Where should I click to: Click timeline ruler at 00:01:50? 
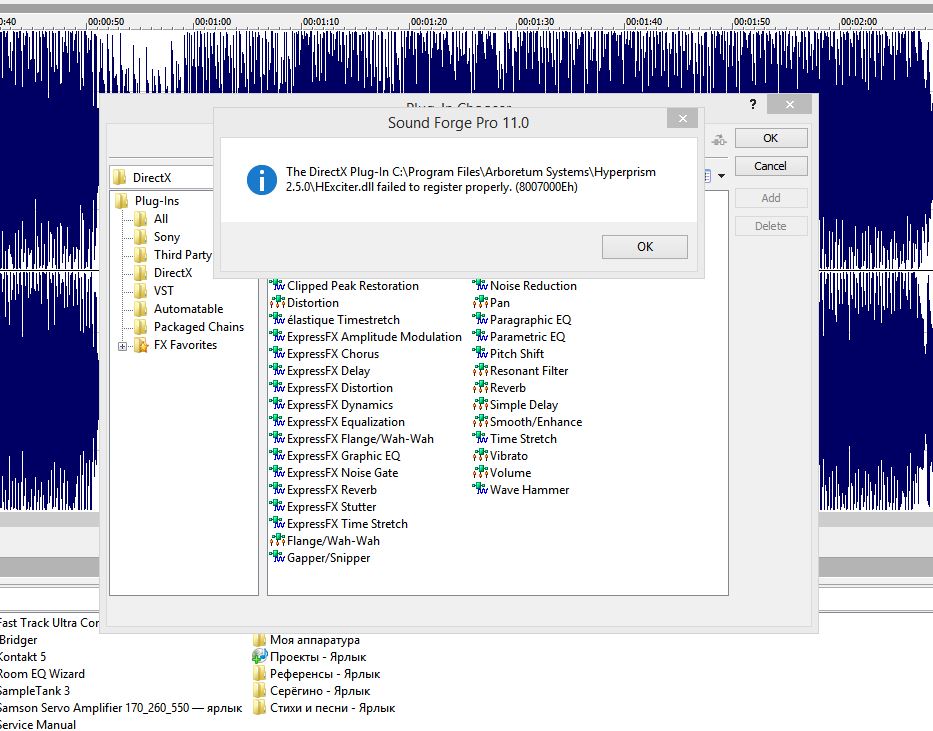coord(751,21)
